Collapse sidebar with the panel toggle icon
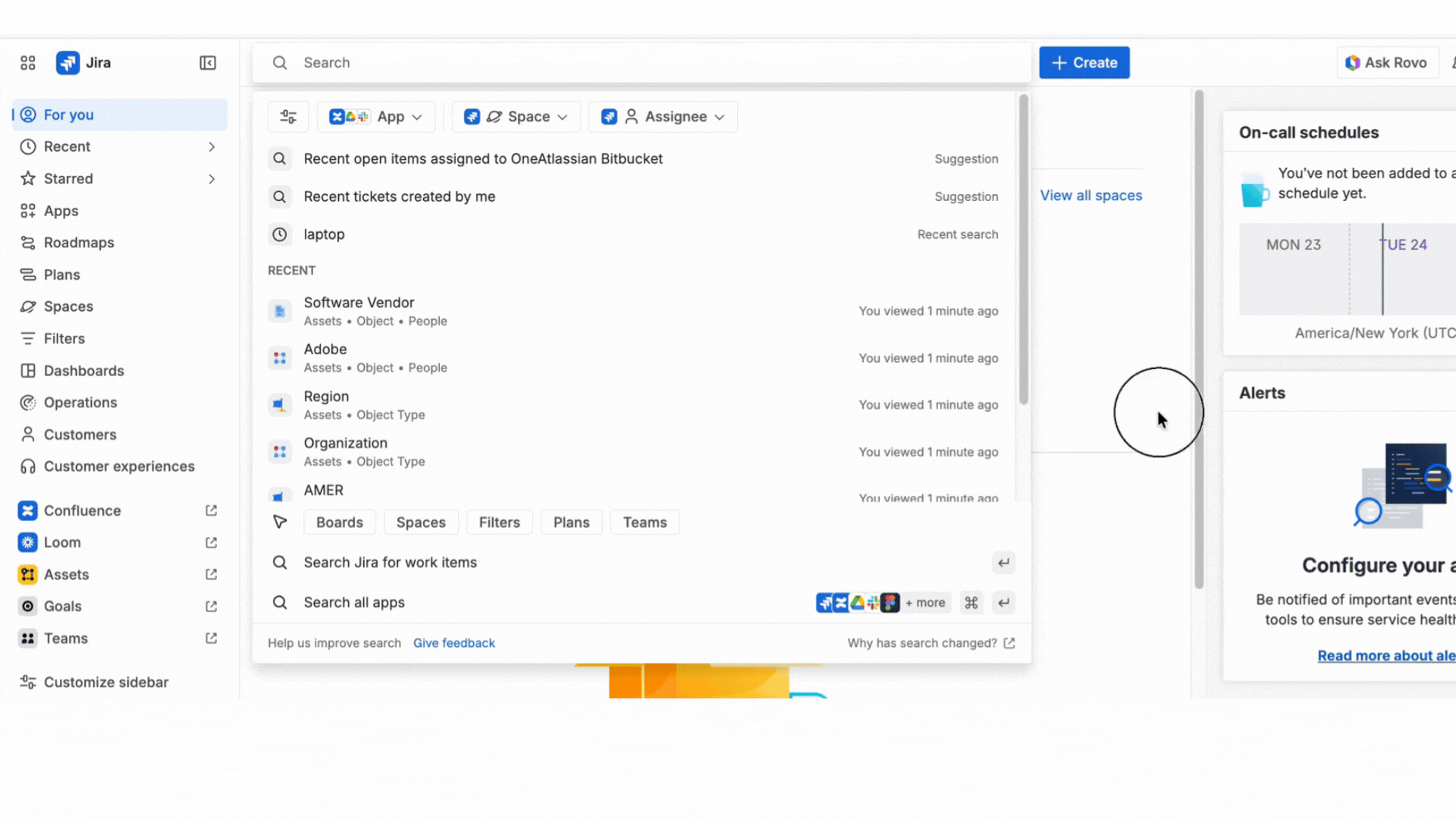 tap(208, 63)
